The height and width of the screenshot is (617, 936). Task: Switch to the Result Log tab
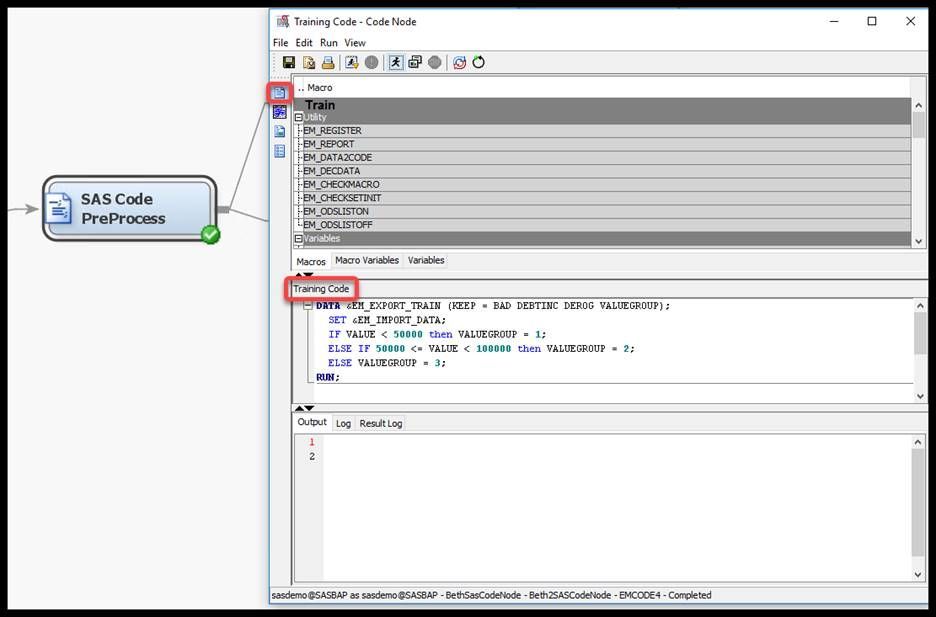pos(381,423)
